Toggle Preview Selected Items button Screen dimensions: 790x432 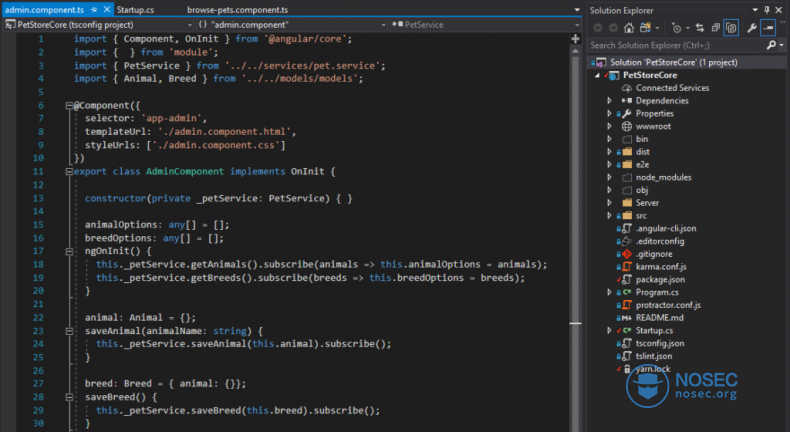point(768,28)
